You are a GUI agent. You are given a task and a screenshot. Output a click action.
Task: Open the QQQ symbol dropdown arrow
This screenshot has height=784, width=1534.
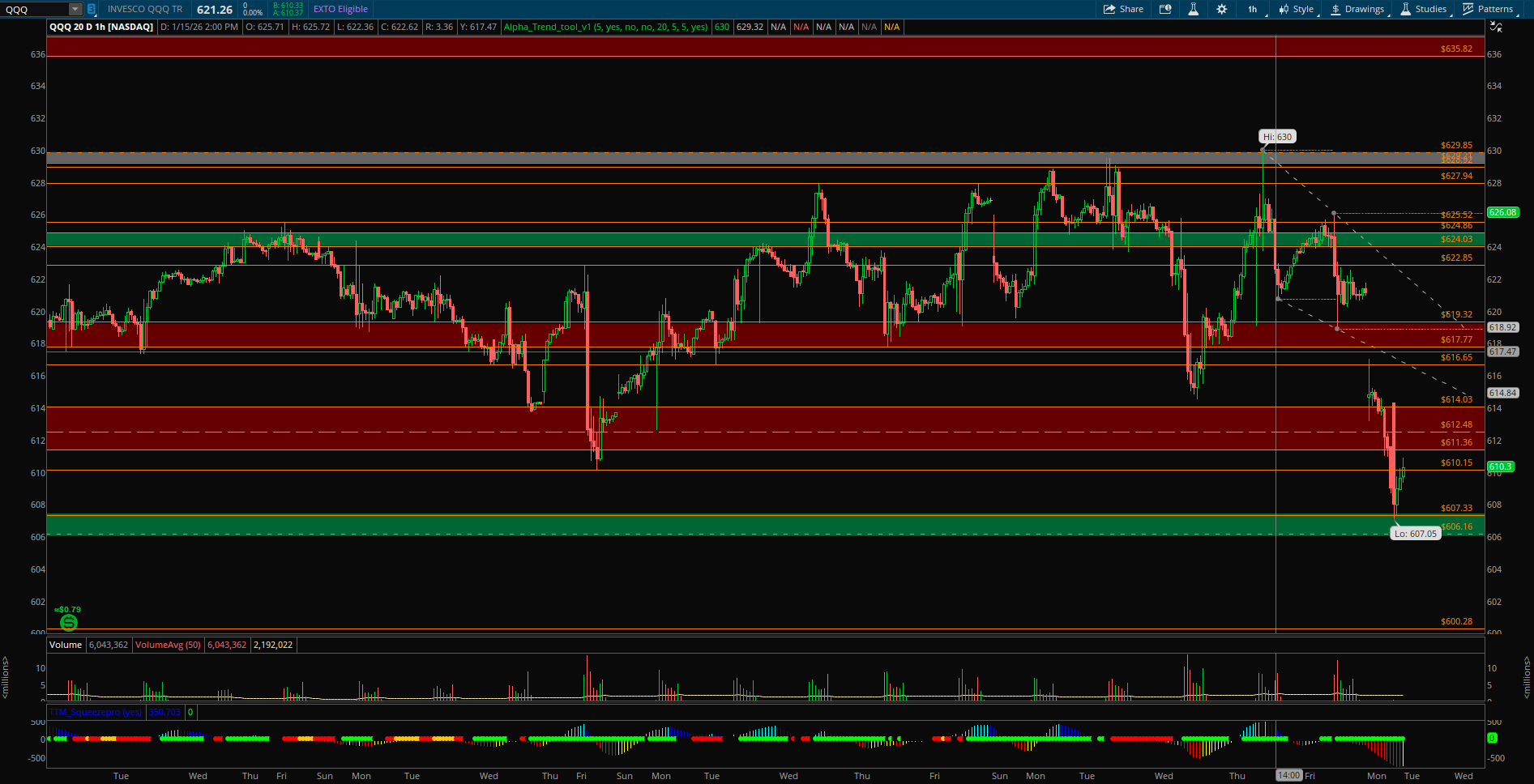(x=75, y=9)
